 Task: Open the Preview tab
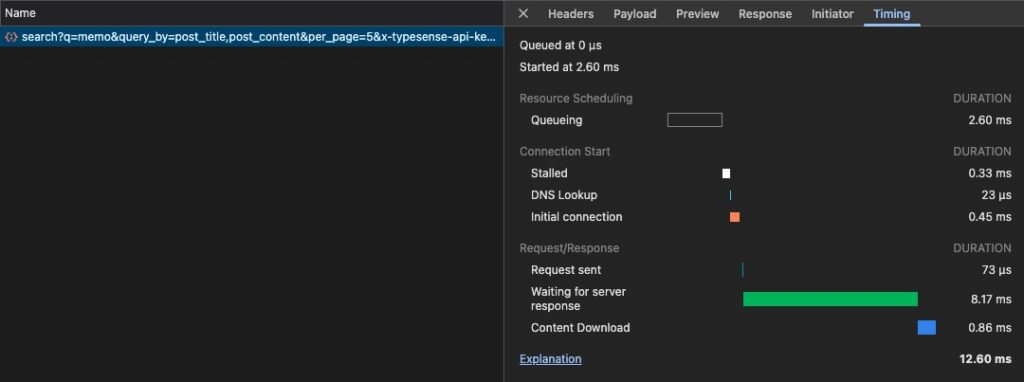pos(697,14)
